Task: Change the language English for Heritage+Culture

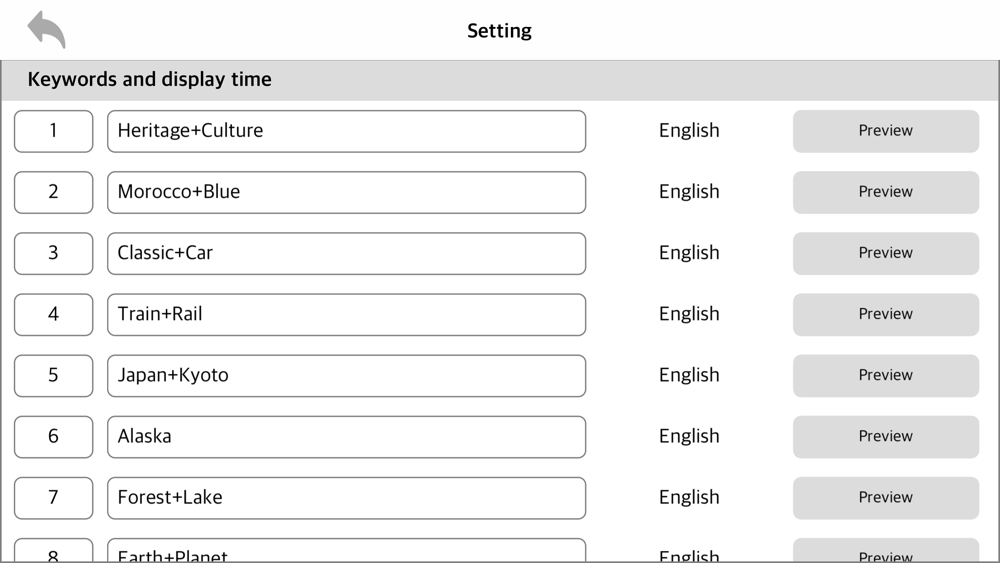Action: tap(689, 131)
